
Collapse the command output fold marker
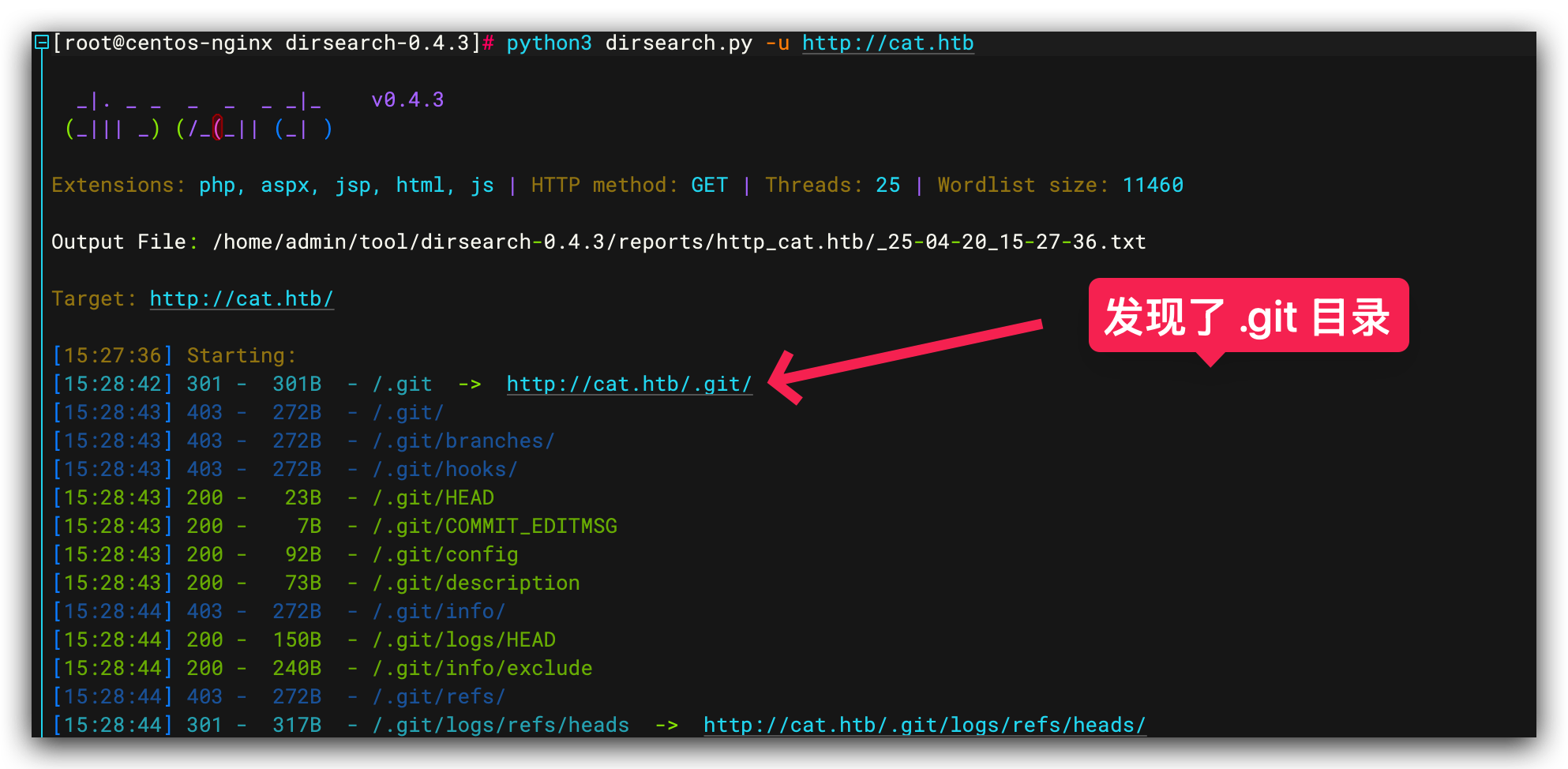[42, 43]
